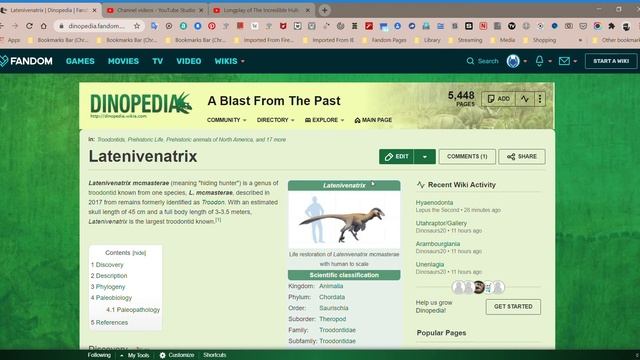Jump to 4 Paleobiology in contents
Screen dimensions: 640x360
pyautogui.click(x=111, y=298)
